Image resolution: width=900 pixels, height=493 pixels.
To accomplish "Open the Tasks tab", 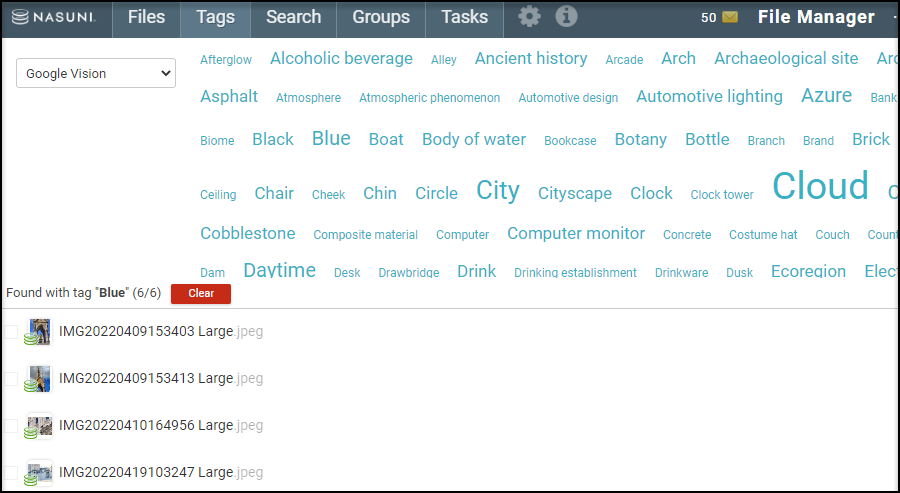I will [x=464, y=18].
